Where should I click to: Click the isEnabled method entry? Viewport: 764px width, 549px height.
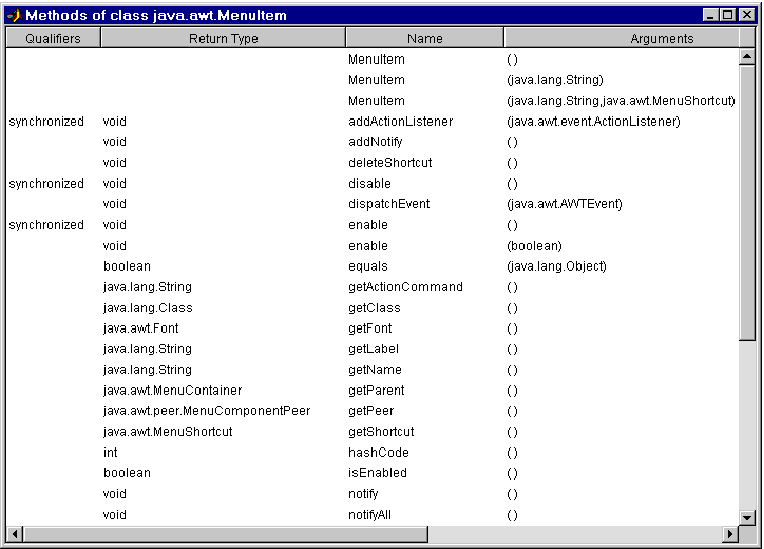coord(377,473)
